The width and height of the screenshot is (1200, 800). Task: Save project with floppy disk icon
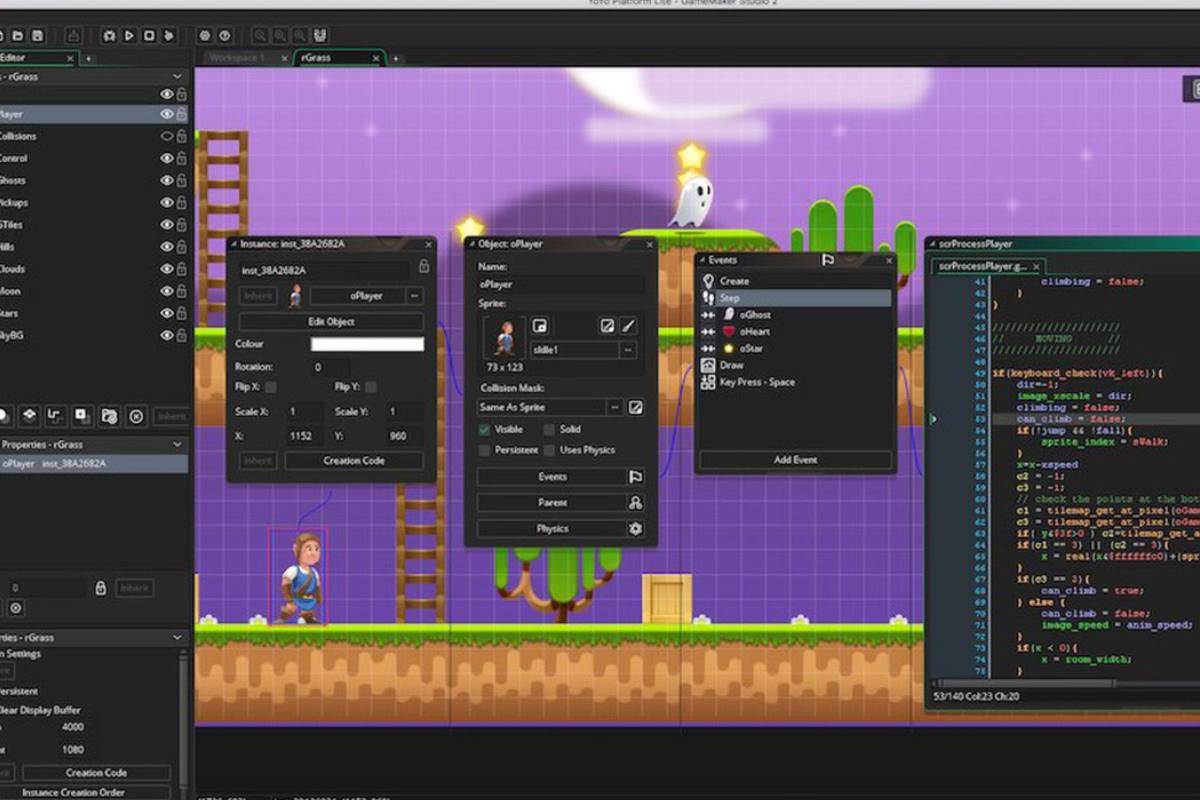(37, 35)
